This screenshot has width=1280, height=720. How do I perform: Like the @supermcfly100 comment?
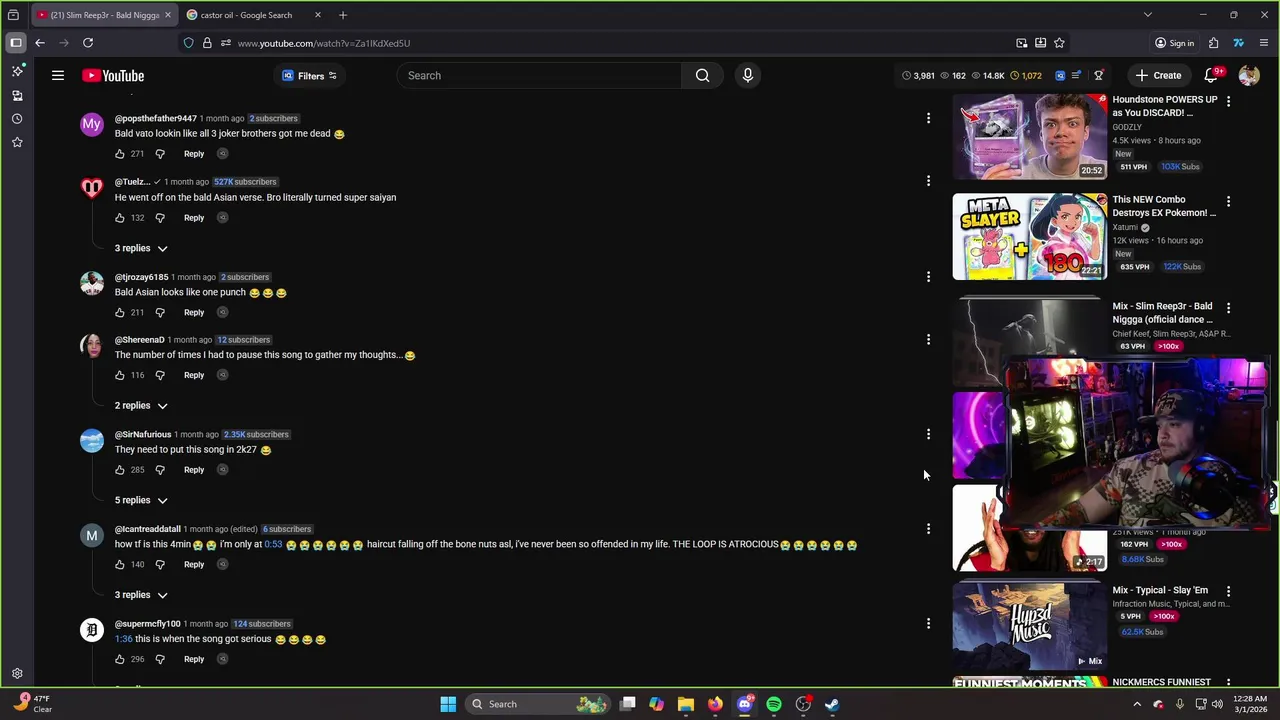coord(120,659)
